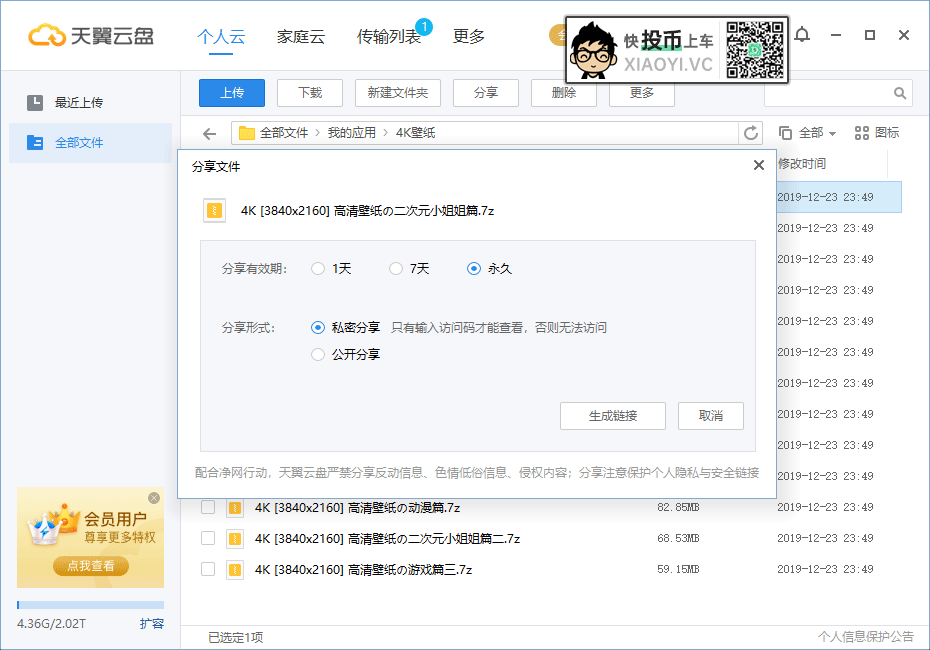Screen dimensions: 930x650
Task: Switch to the 家庭云 tab
Action: (302, 36)
